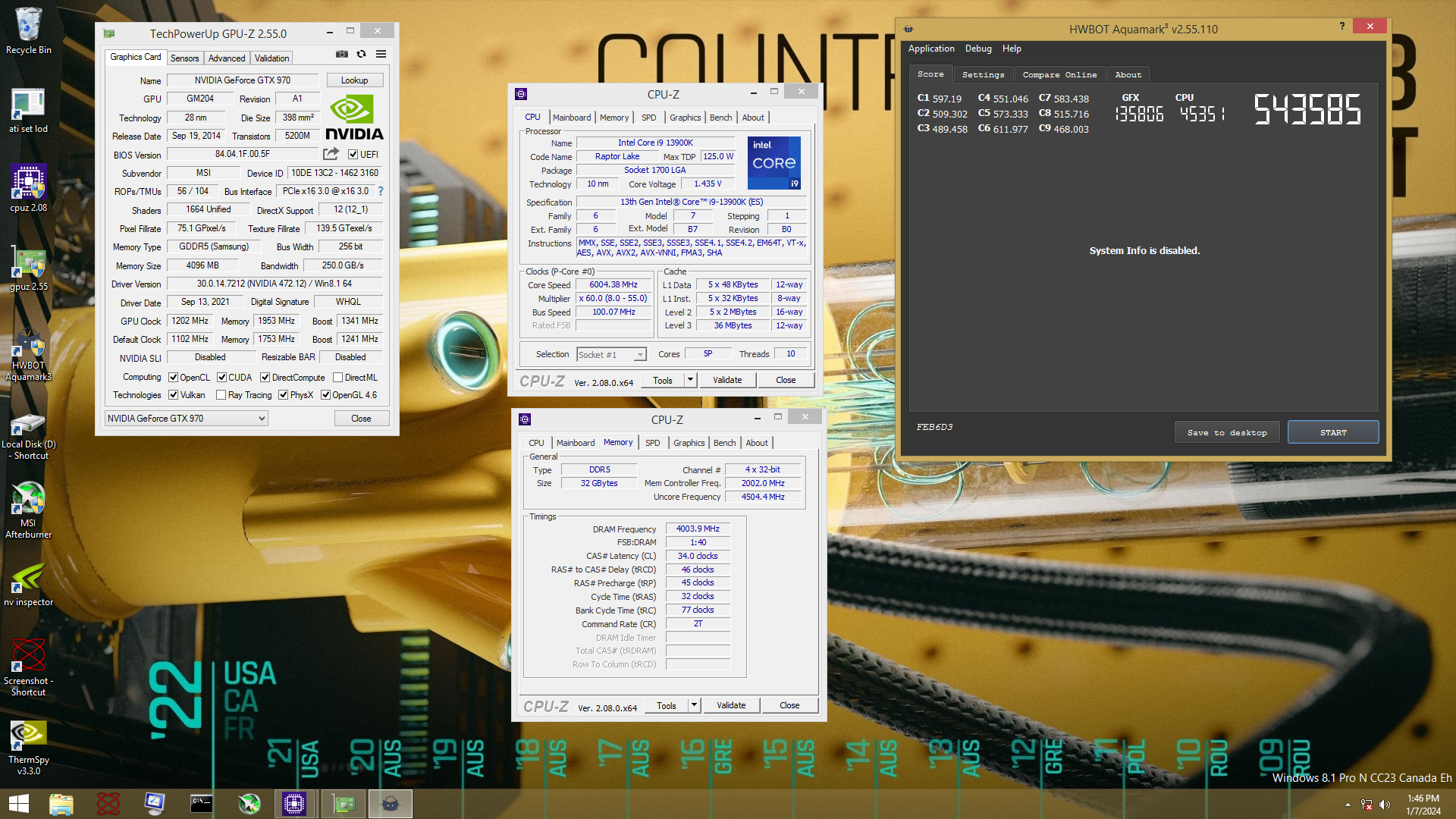Click the GPU name field 'NVIDIA GeForce GTX 970'
This screenshot has height=819, width=1456.
(243, 80)
